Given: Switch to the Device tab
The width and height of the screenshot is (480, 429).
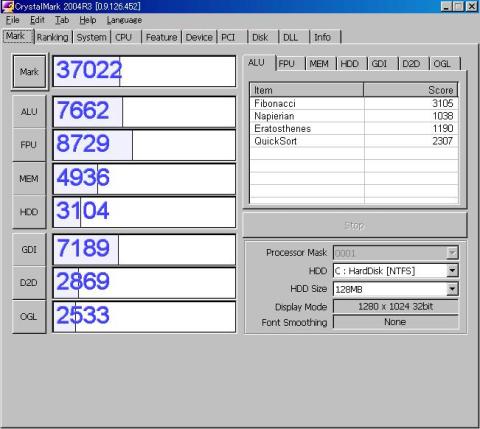Looking at the screenshot, I should coord(199,37).
